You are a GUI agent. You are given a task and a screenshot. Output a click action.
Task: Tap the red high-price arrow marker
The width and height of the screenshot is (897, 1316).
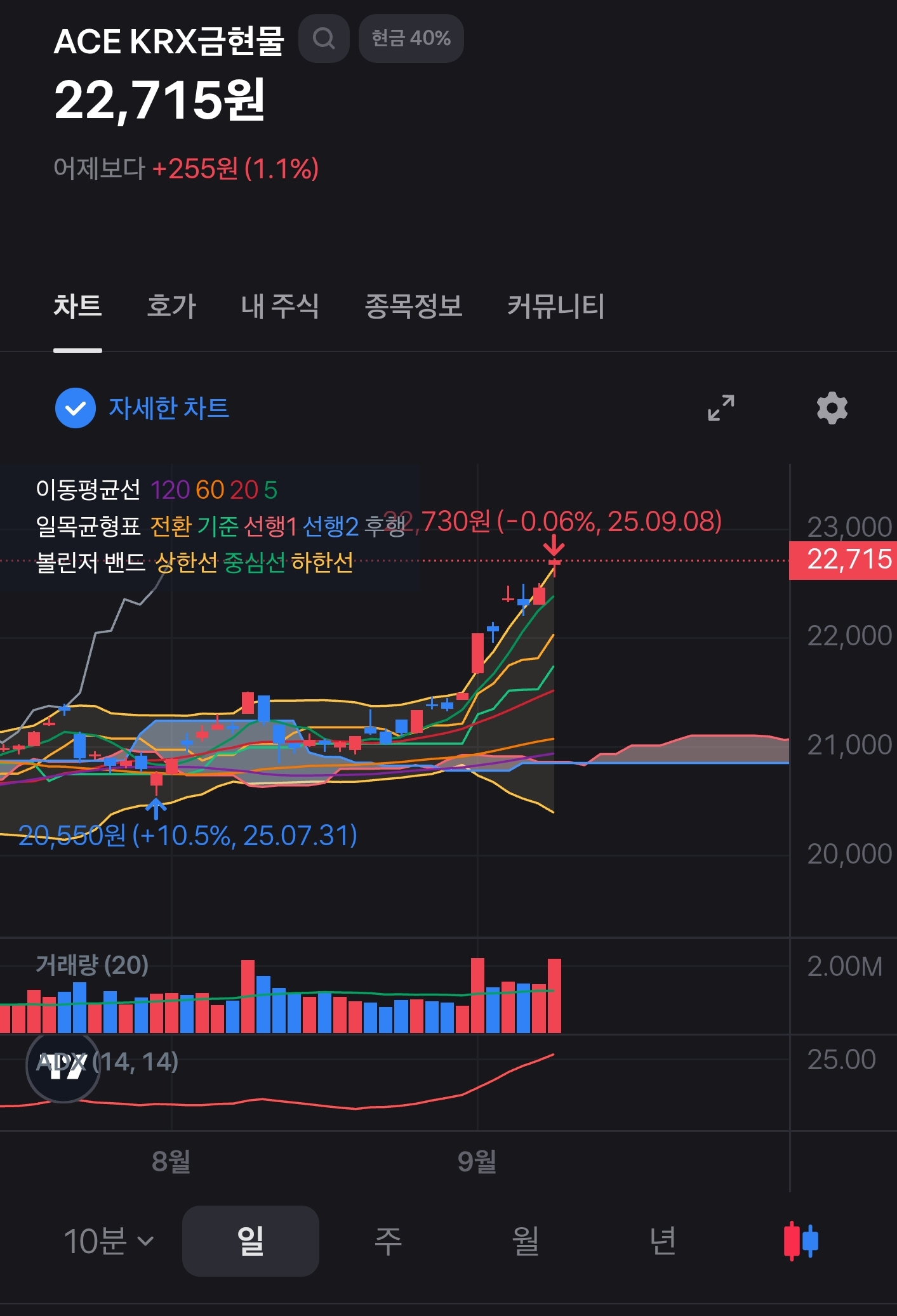[x=554, y=544]
